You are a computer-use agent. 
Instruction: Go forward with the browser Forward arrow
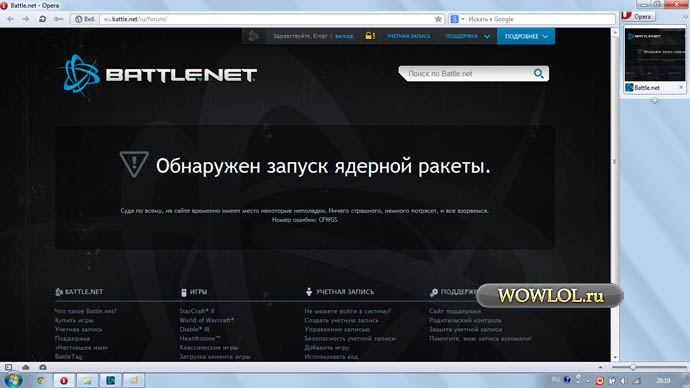[x=26, y=19]
